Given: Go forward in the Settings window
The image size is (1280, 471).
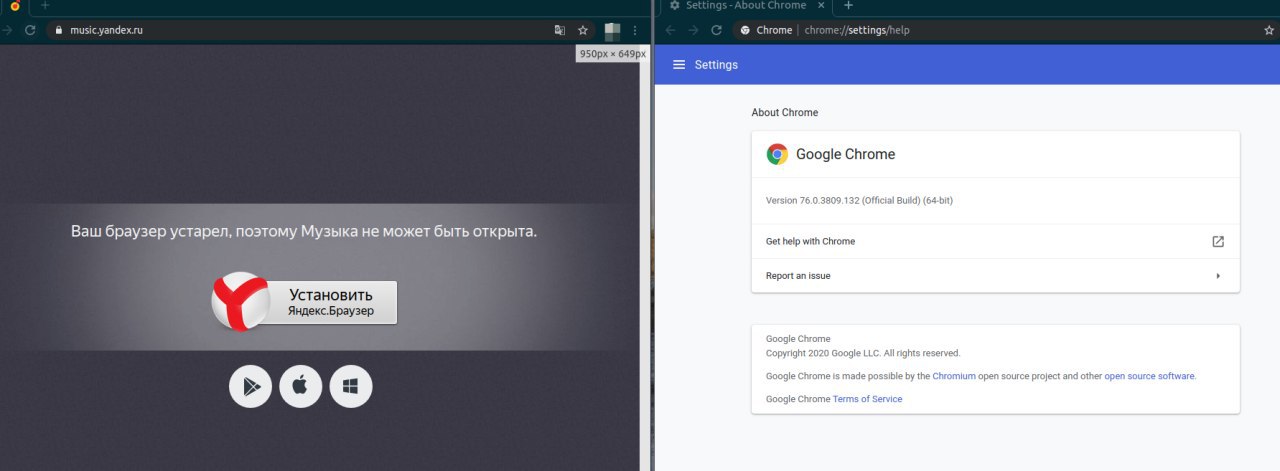Looking at the screenshot, I should point(693,30).
